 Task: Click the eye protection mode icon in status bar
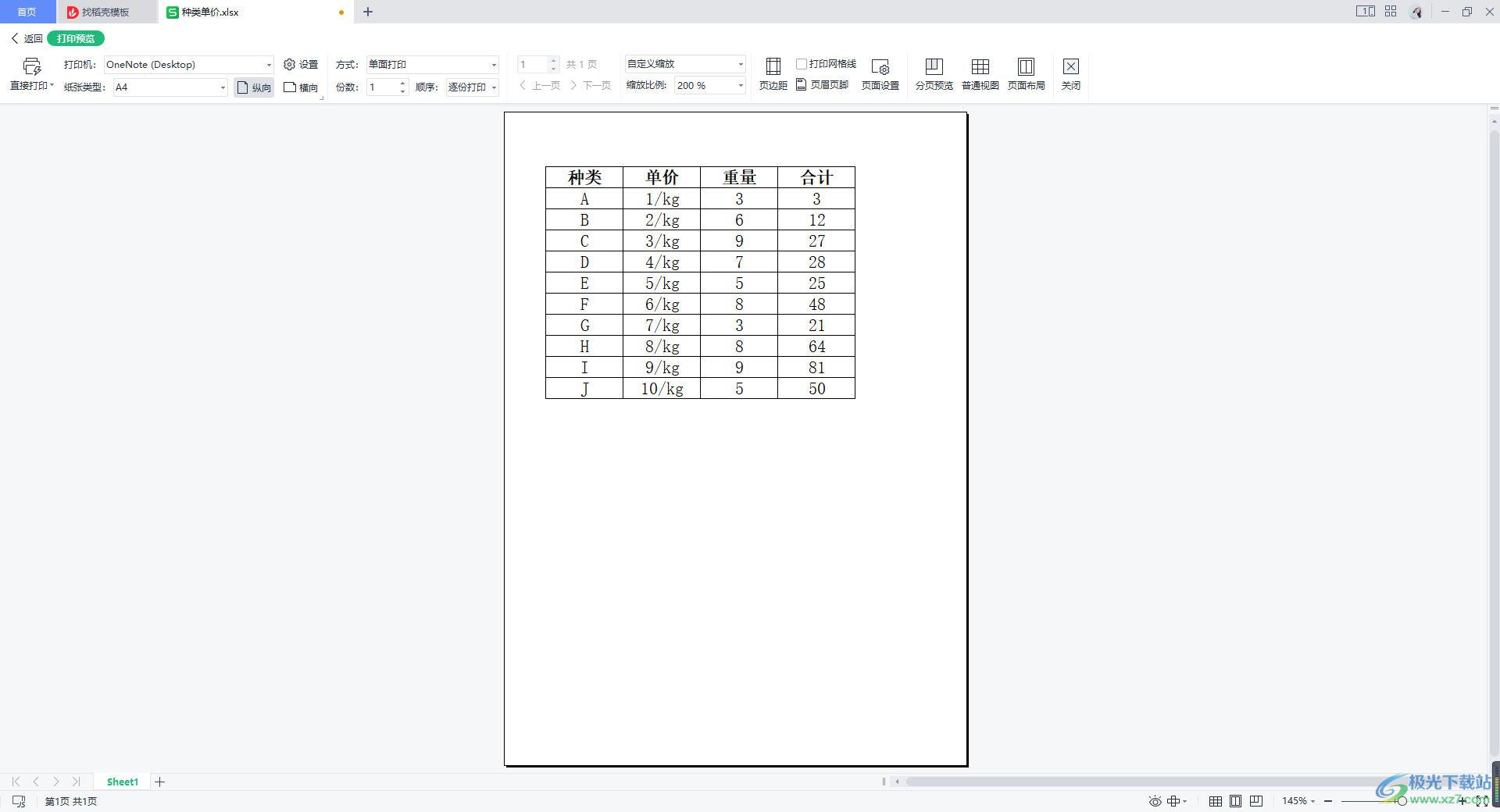tap(1155, 801)
